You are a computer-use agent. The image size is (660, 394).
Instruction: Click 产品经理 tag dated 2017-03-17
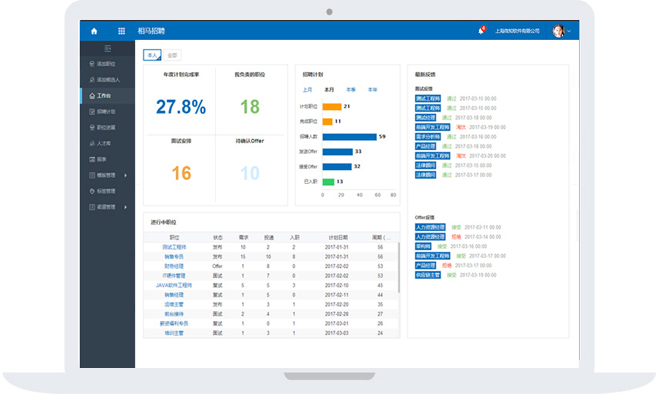tap(426, 266)
